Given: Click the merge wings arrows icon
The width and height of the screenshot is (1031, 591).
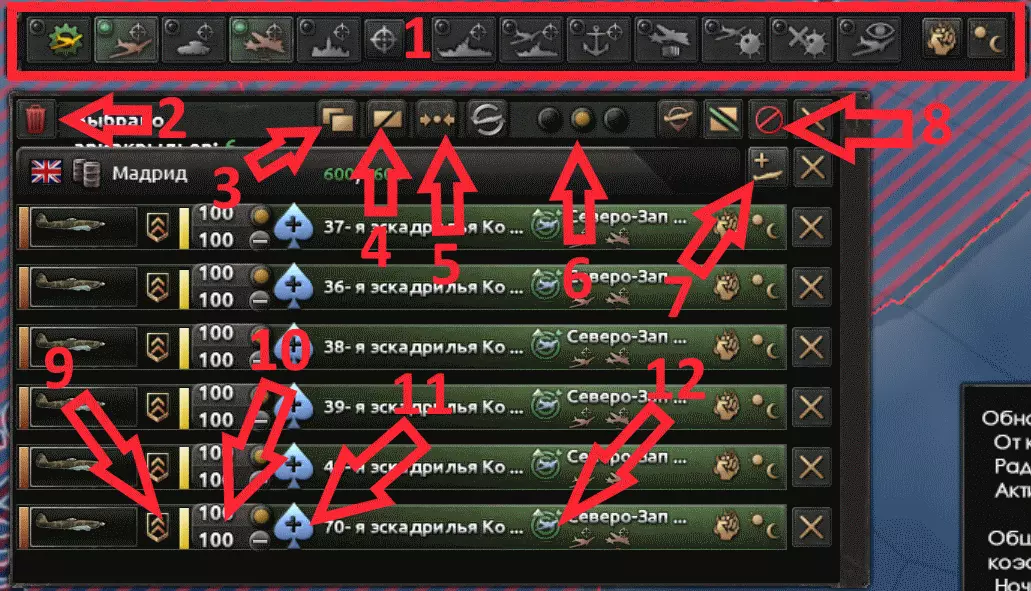Looking at the screenshot, I should [436, 120].
